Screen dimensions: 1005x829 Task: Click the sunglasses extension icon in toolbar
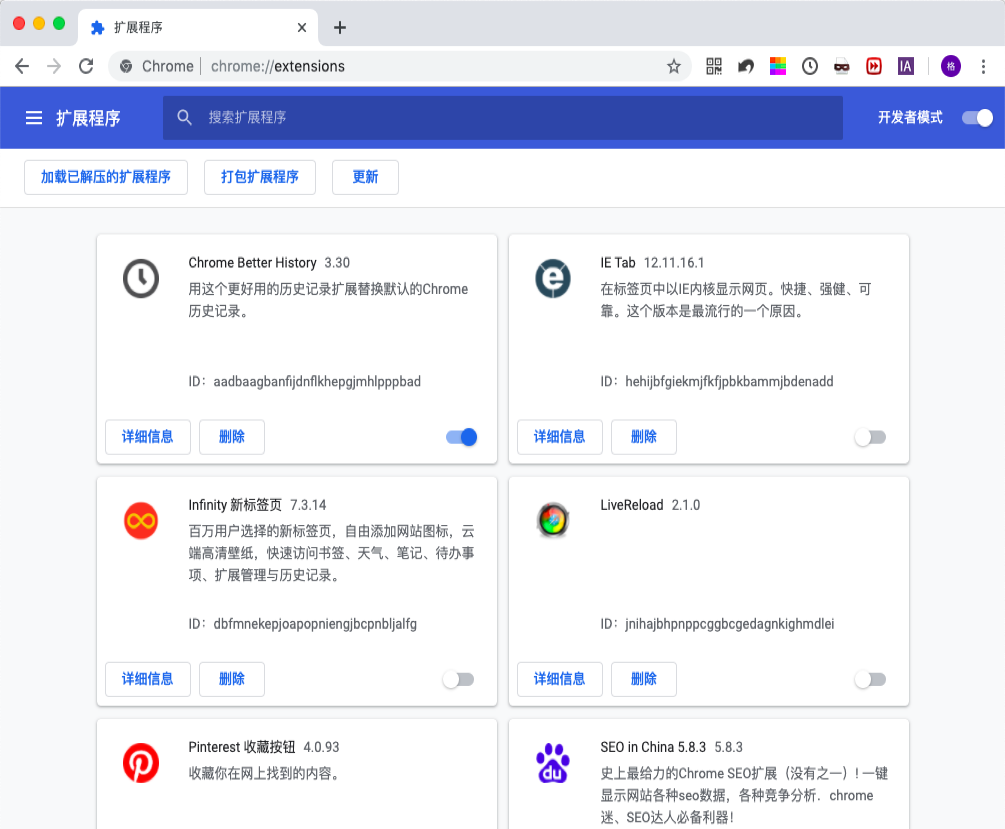pyautogui.click(x=842, y=66)
